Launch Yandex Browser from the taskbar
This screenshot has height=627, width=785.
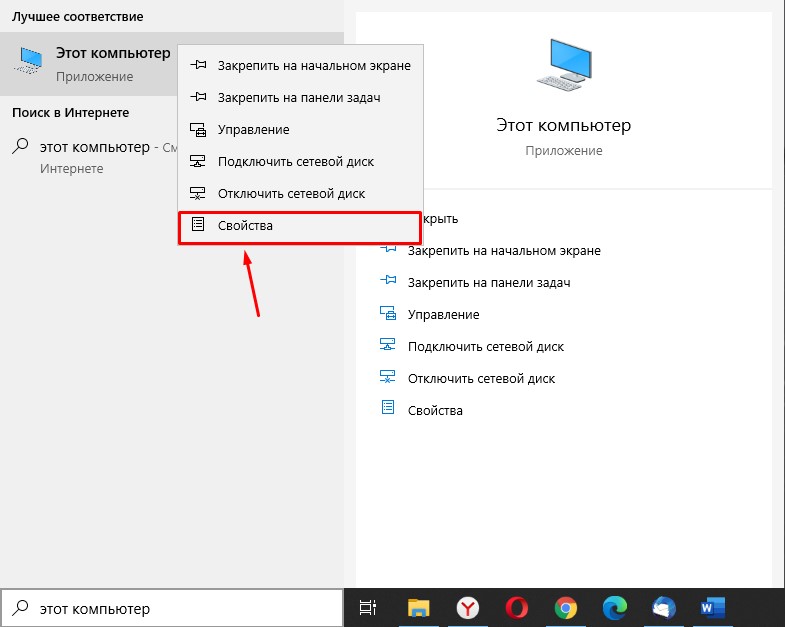[468, 608]
